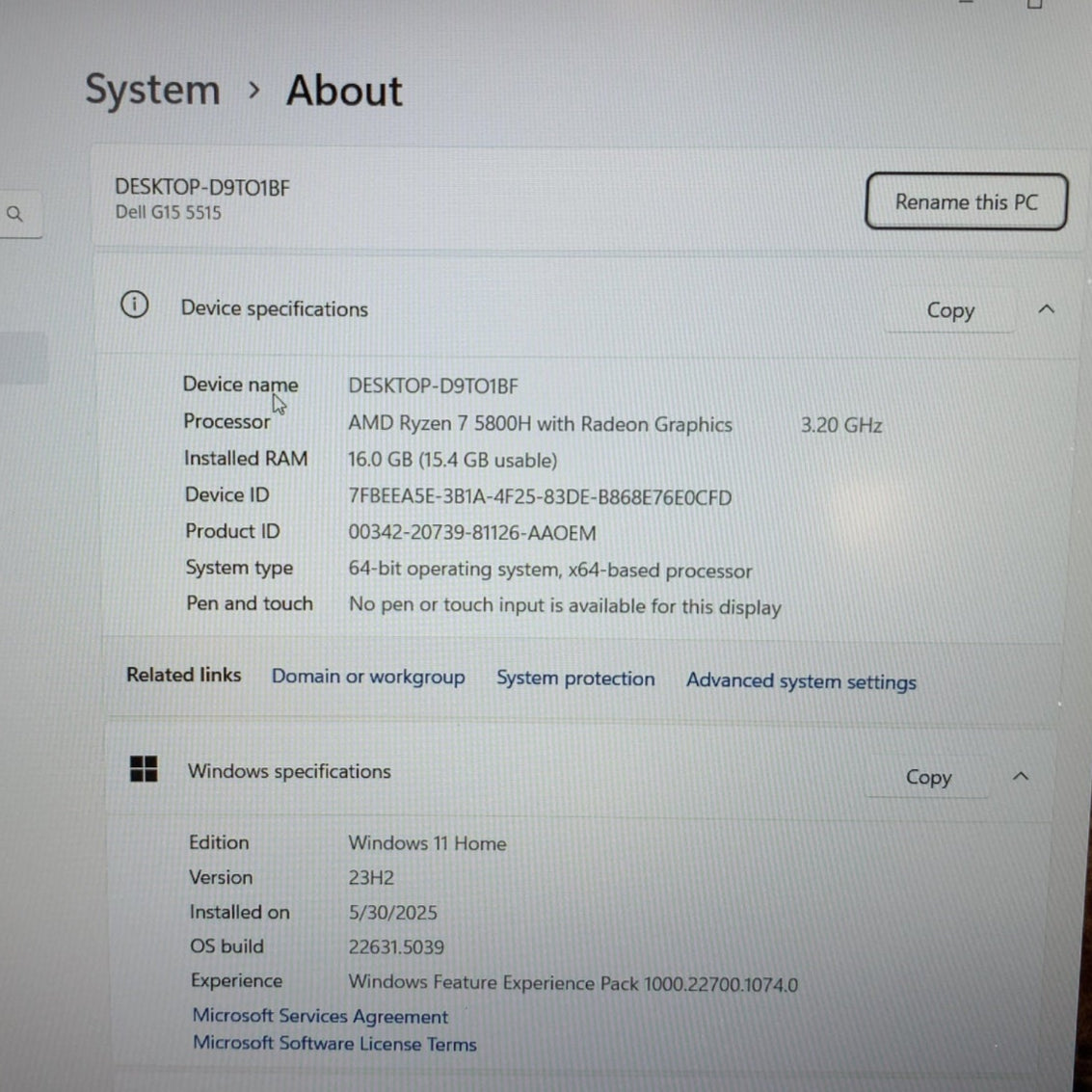The height and width of the screenshot is (1092, 1092).
Task: Select Version value 23H2
Action: (x=371, y=877)
